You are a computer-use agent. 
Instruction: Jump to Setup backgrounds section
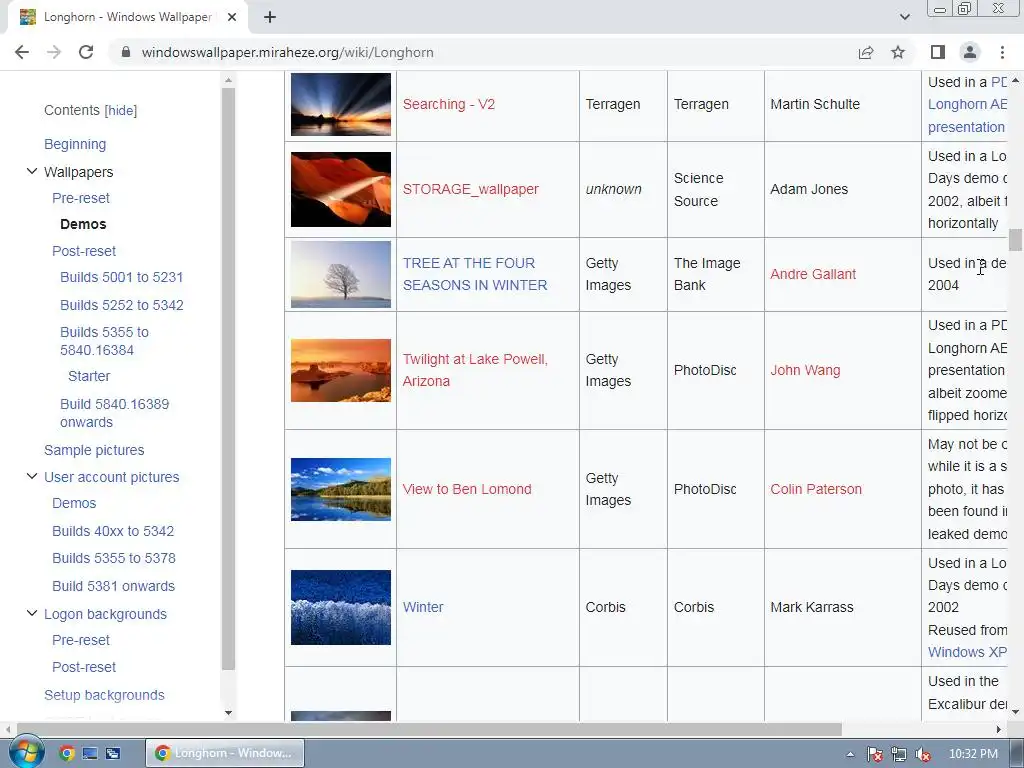[x=104, y=695]
